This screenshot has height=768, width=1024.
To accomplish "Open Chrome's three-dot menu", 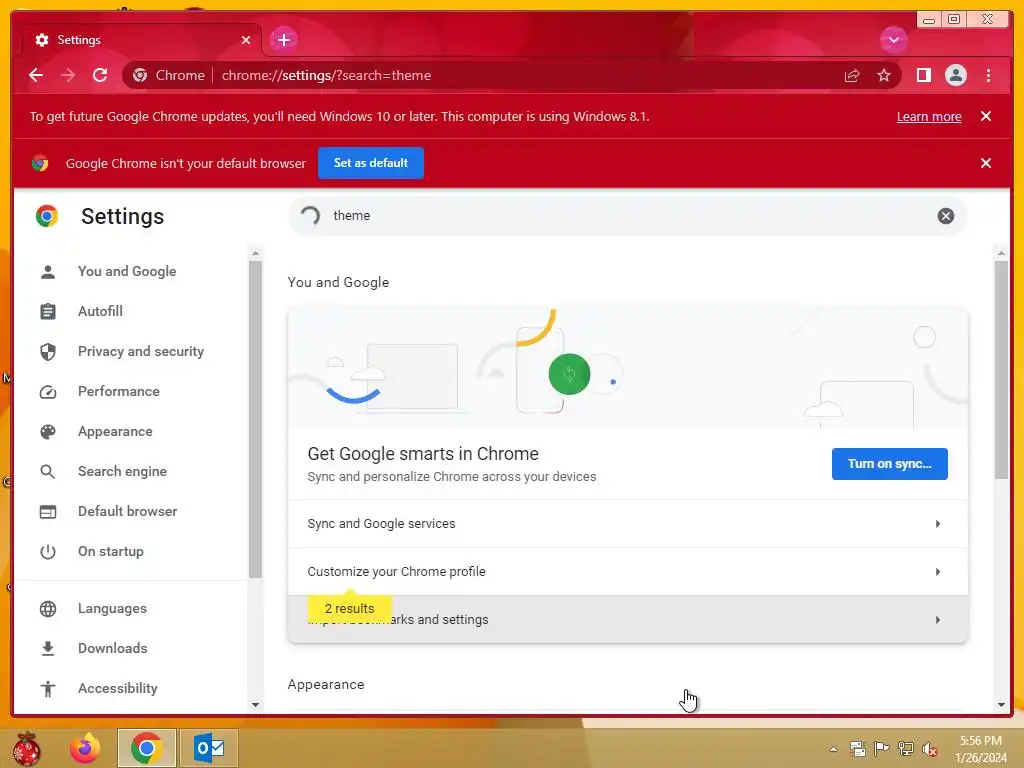I will (988, 75).
